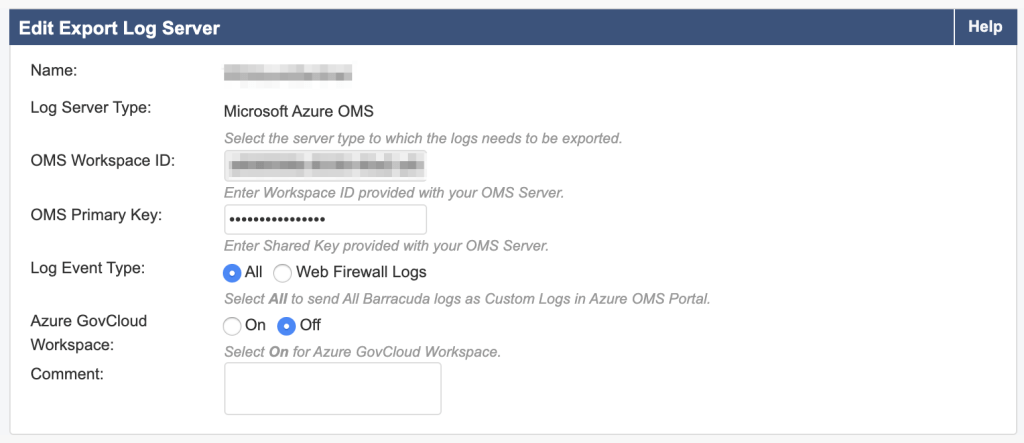Click the Log Event Type: label
The width and height of the screenshot is (1024, 443).
tap(88, 268)
